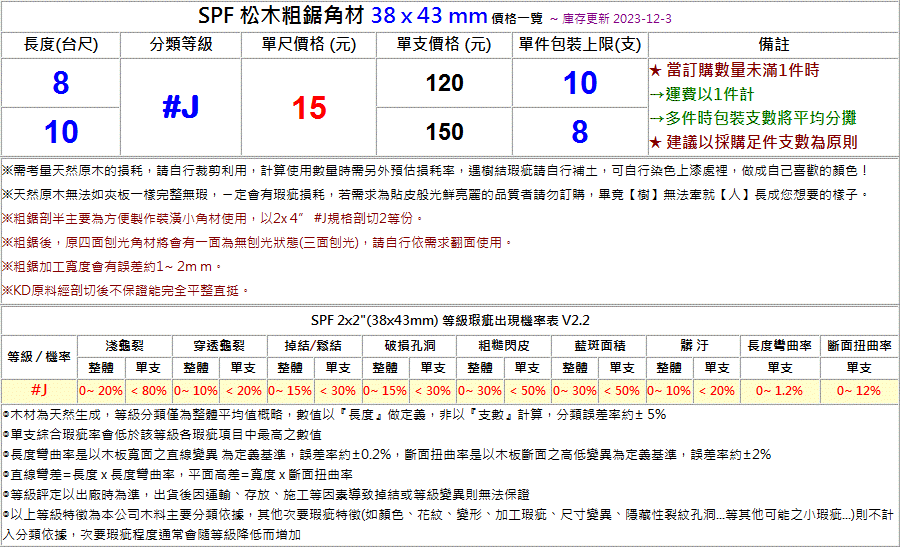Select length value 10 in 長度 column

tap(61, 131)
